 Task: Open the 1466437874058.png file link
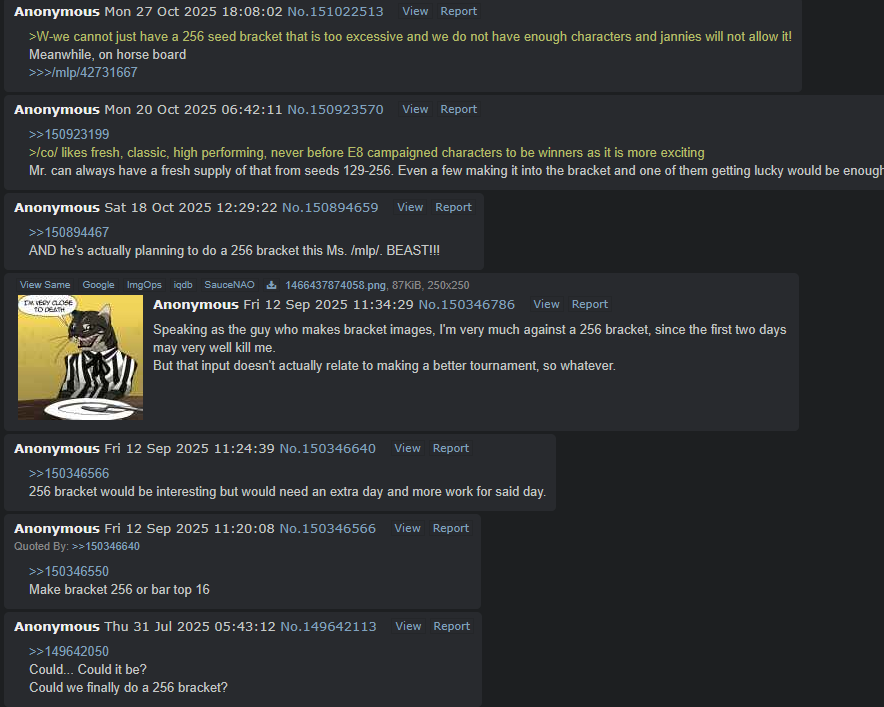tap(335, 285)
